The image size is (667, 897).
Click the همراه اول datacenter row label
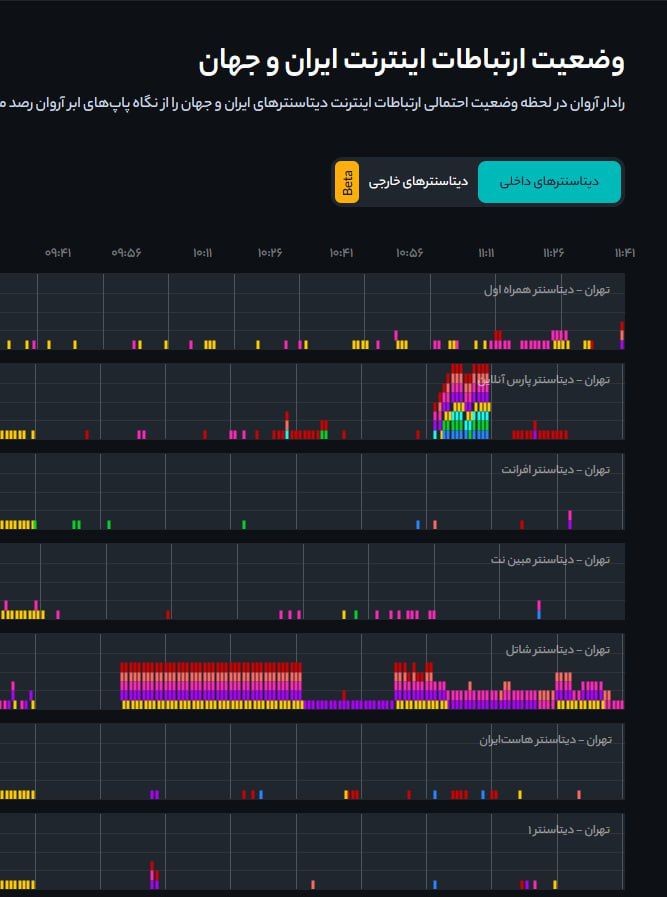(x=546, y=290)
